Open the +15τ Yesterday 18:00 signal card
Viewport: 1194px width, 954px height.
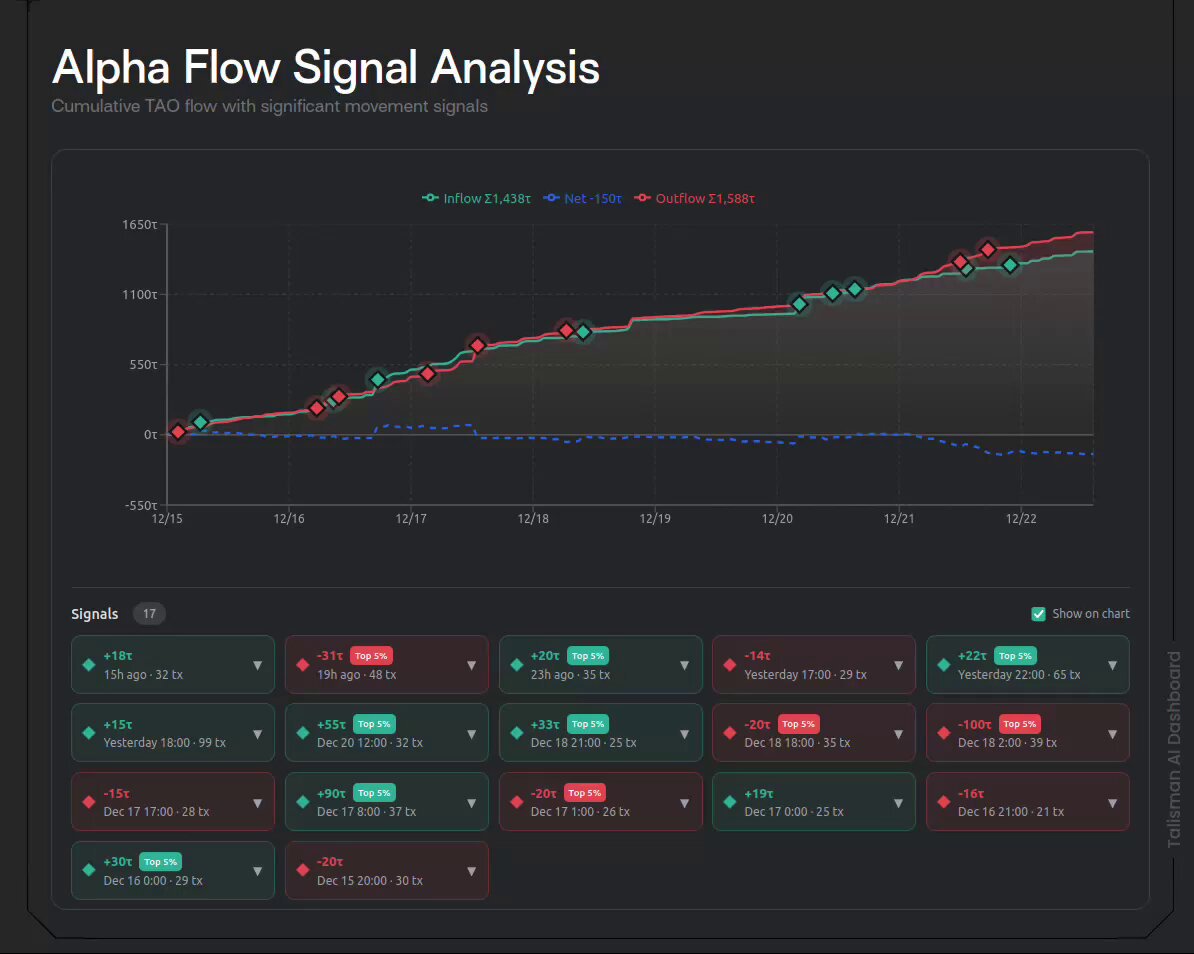pyautogui.click(x=173, y=733)
